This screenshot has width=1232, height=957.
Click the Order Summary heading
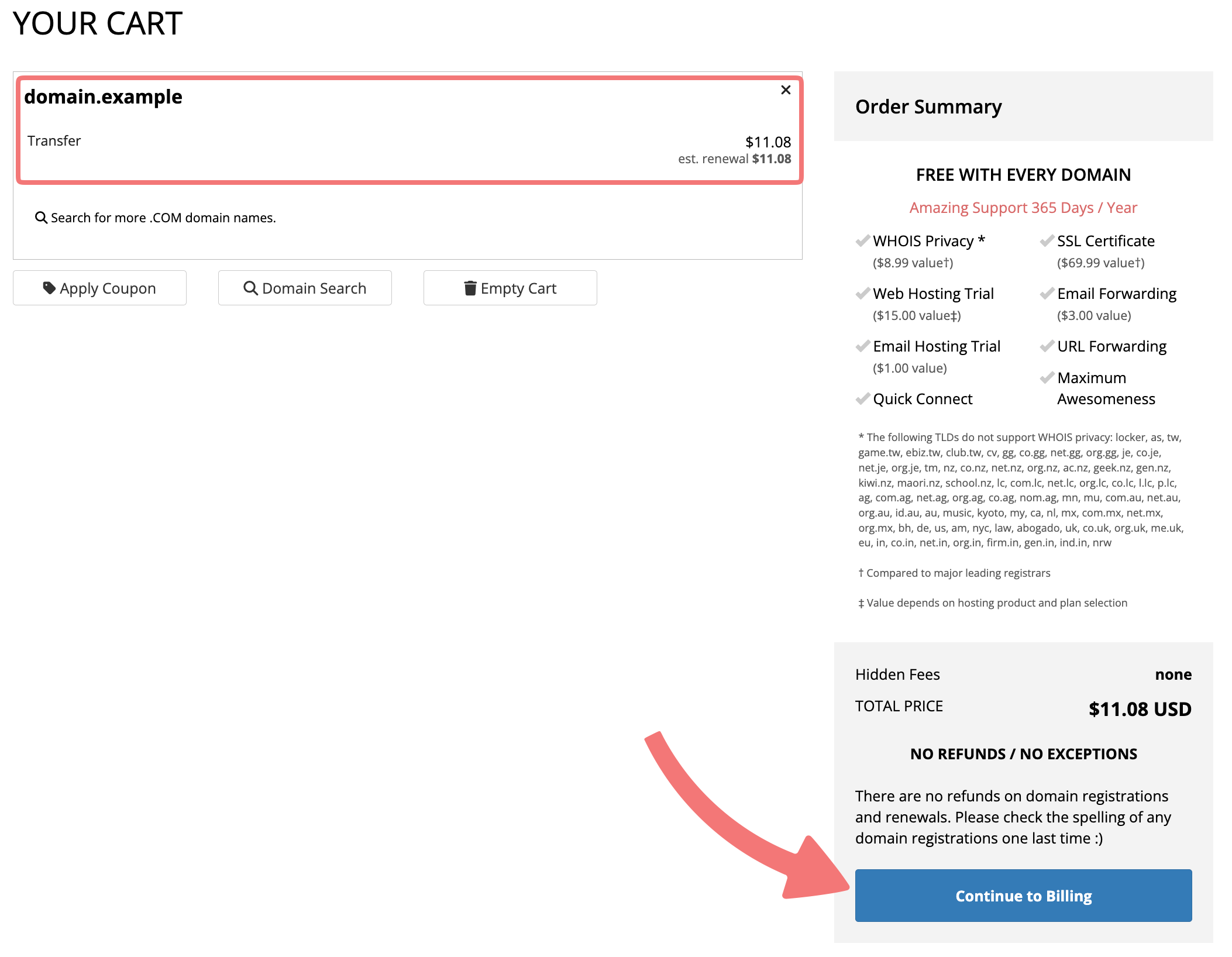point(928,107)
